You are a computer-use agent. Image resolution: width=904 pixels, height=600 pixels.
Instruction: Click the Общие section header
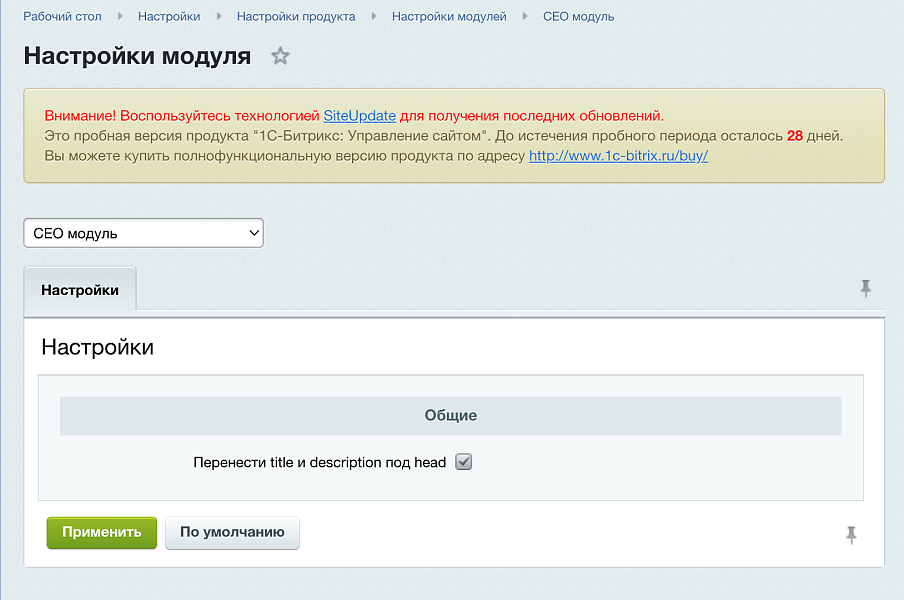click(x=450, y=414)
